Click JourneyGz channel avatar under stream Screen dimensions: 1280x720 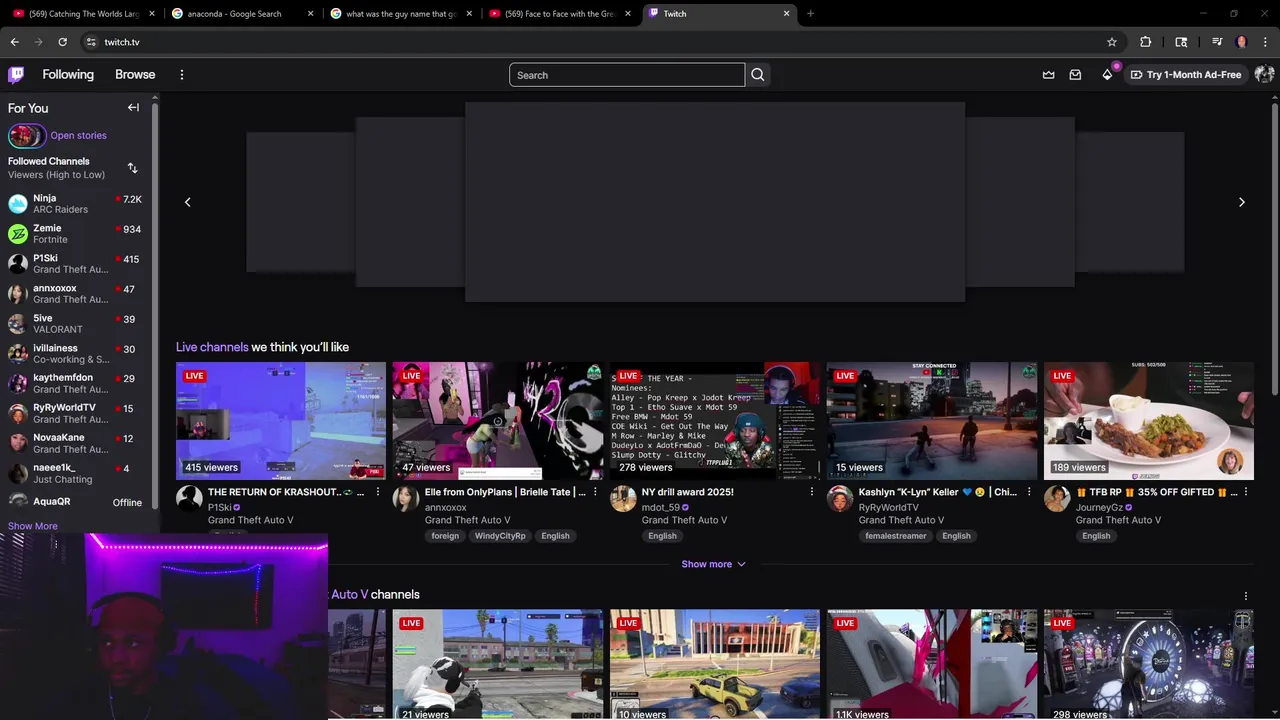(x=1057, y=498)
